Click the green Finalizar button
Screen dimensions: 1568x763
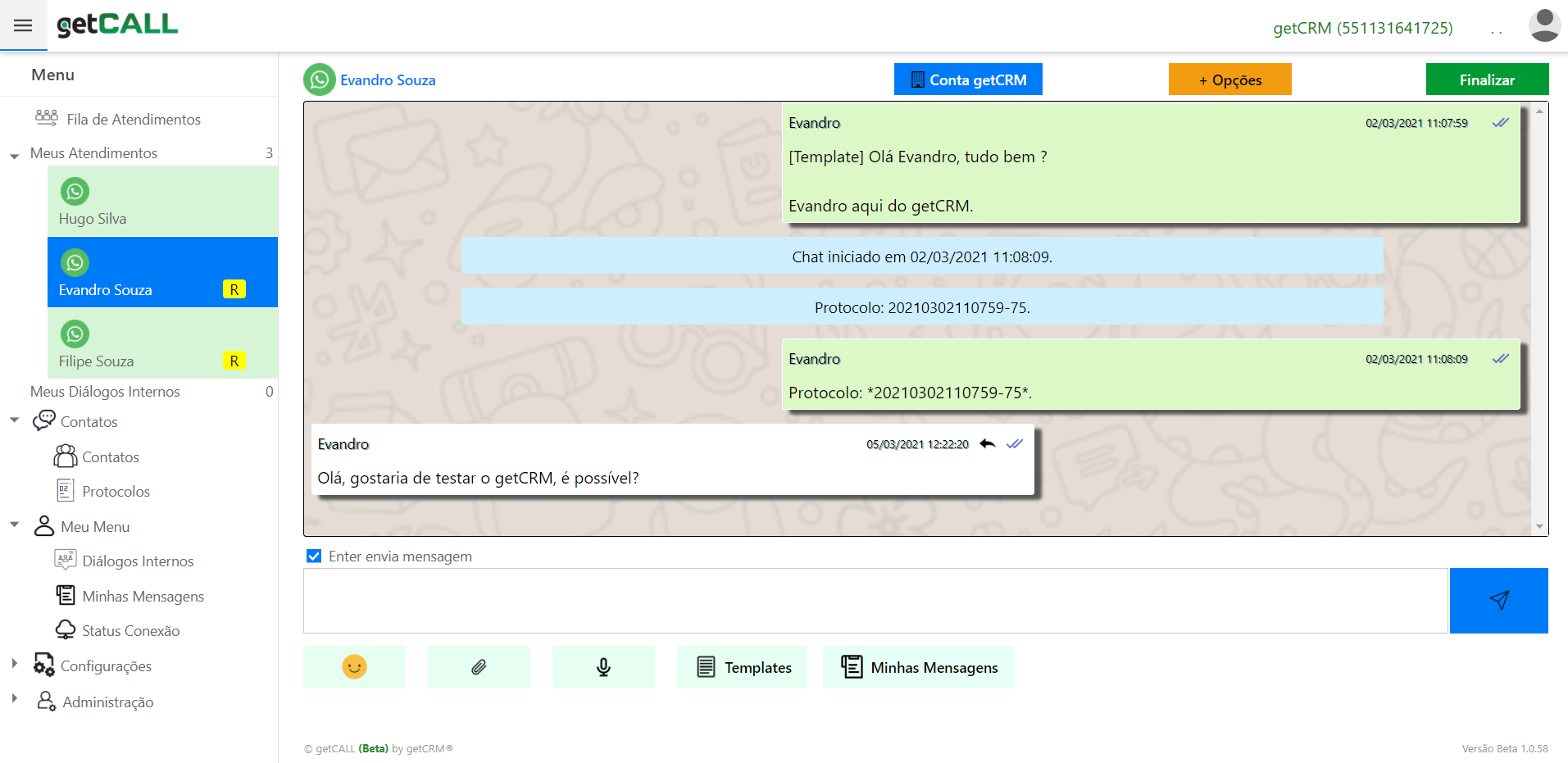[x=1487, y=79]
